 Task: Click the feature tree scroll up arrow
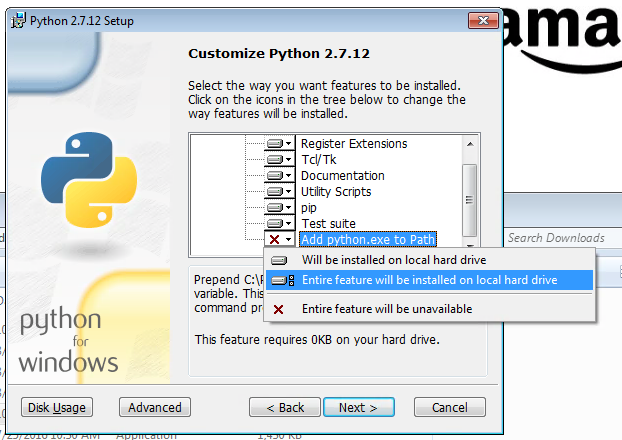click(470, 144)
